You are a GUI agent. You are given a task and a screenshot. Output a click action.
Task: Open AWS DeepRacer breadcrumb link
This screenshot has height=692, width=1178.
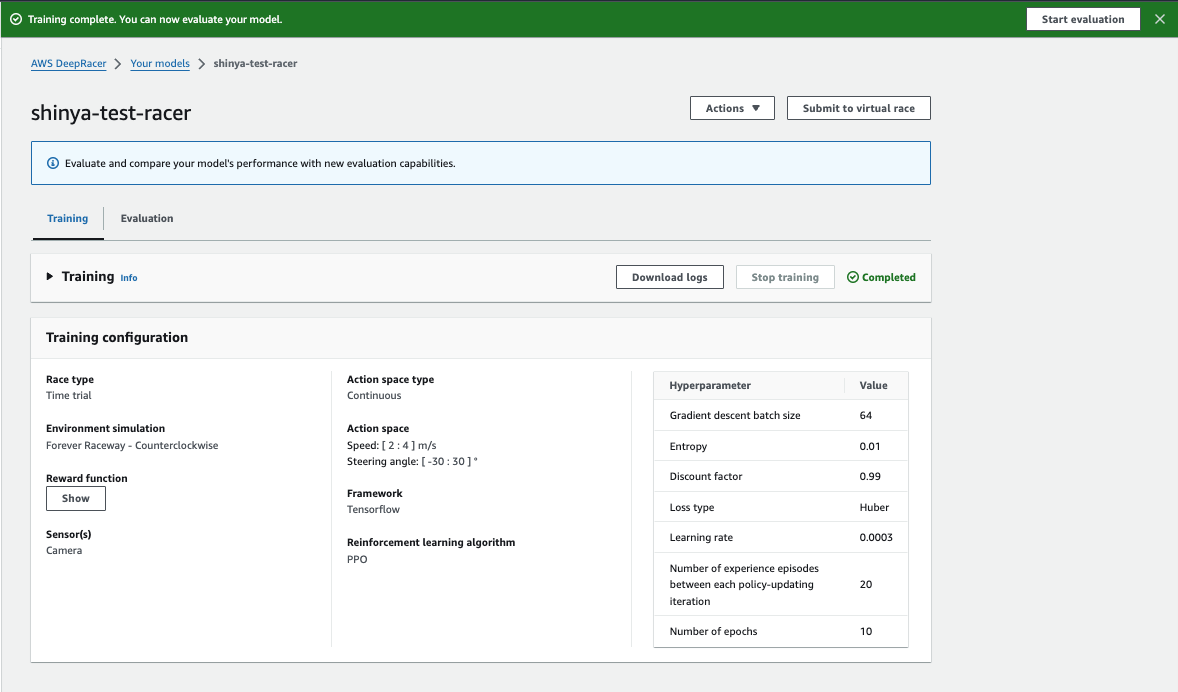click(68, 64)
